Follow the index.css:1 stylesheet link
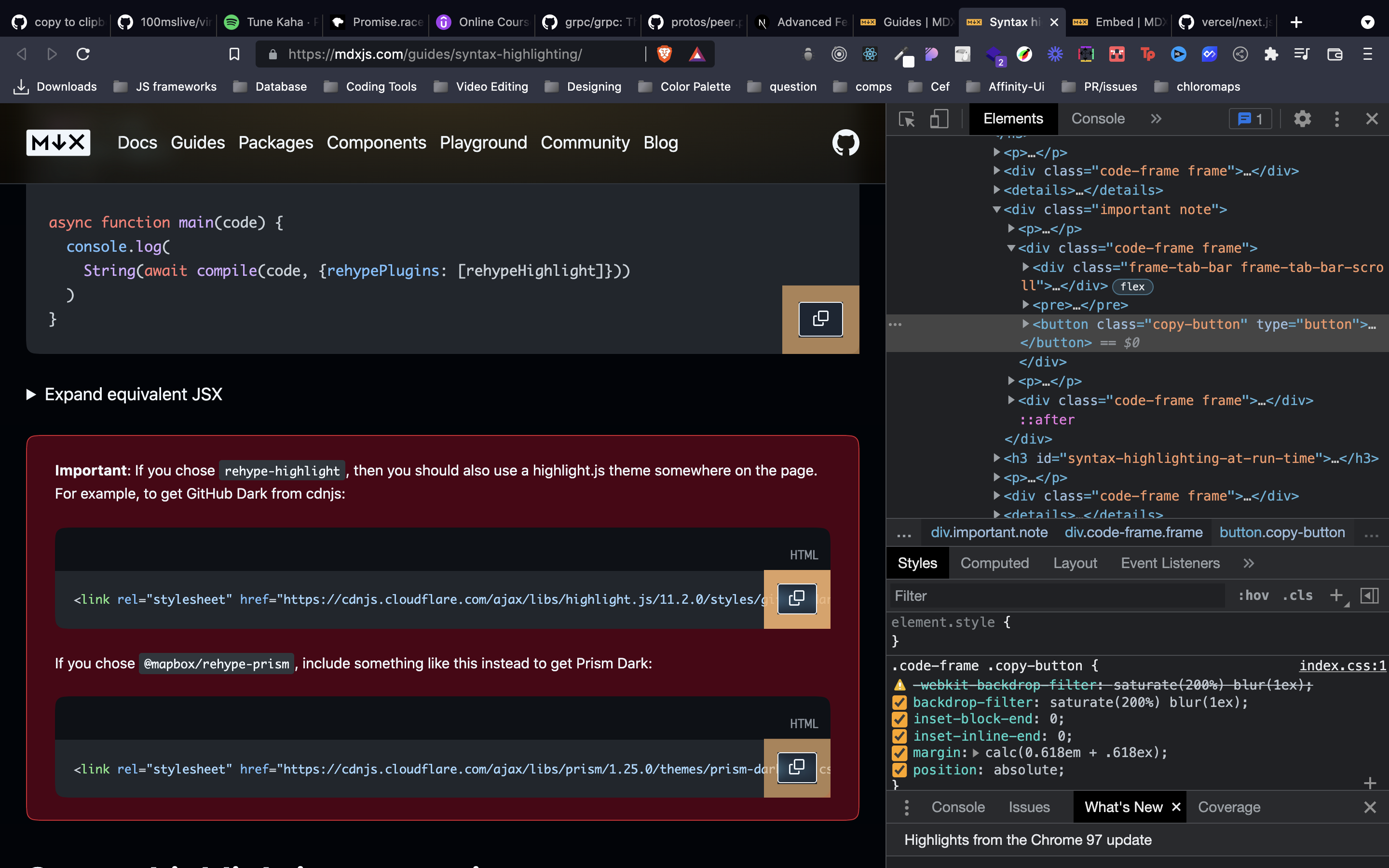This screenshot has height=868, width=1389. [x=1342, y=665]
